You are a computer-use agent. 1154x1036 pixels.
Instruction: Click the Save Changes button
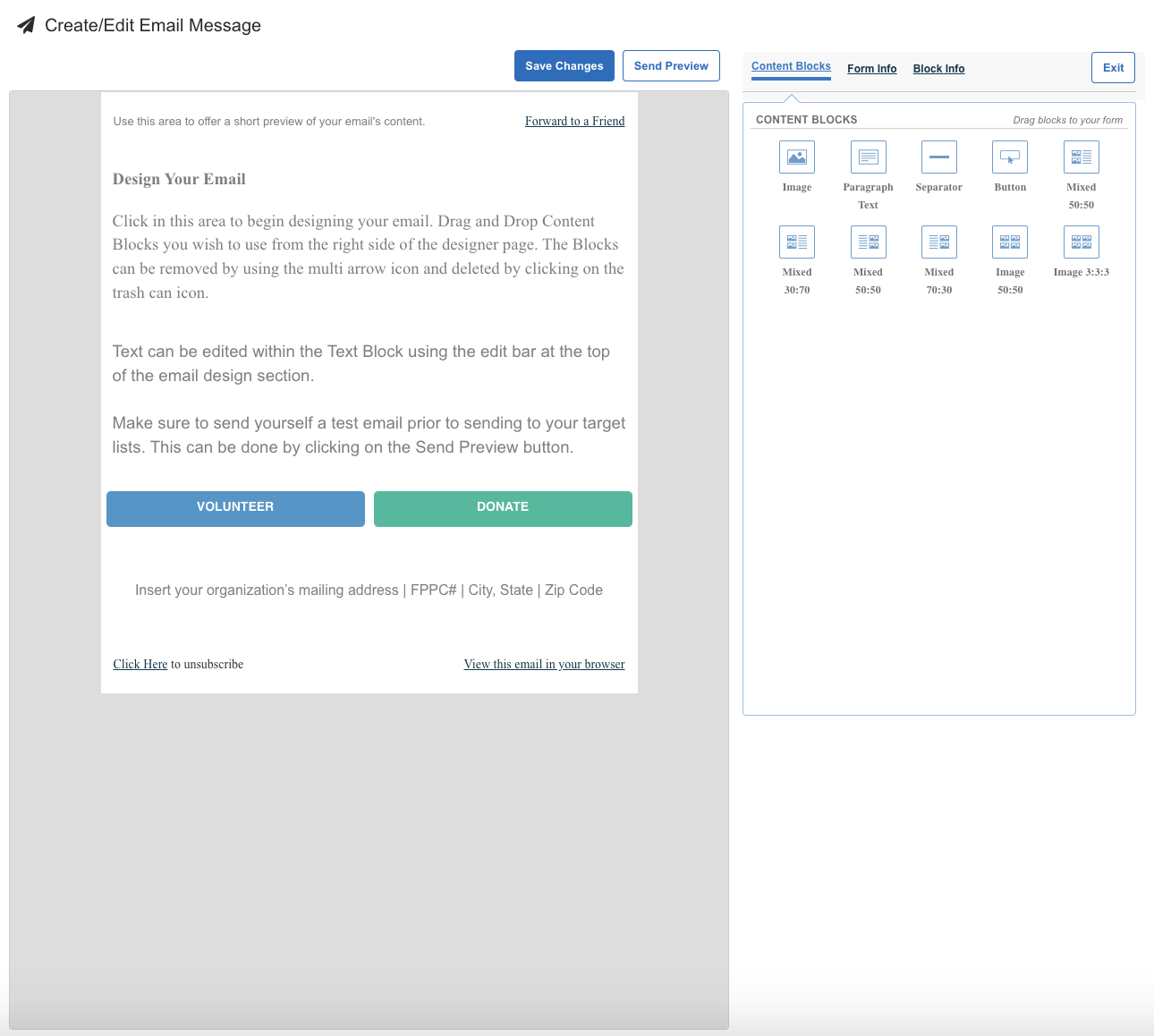[x=564, y=66]
